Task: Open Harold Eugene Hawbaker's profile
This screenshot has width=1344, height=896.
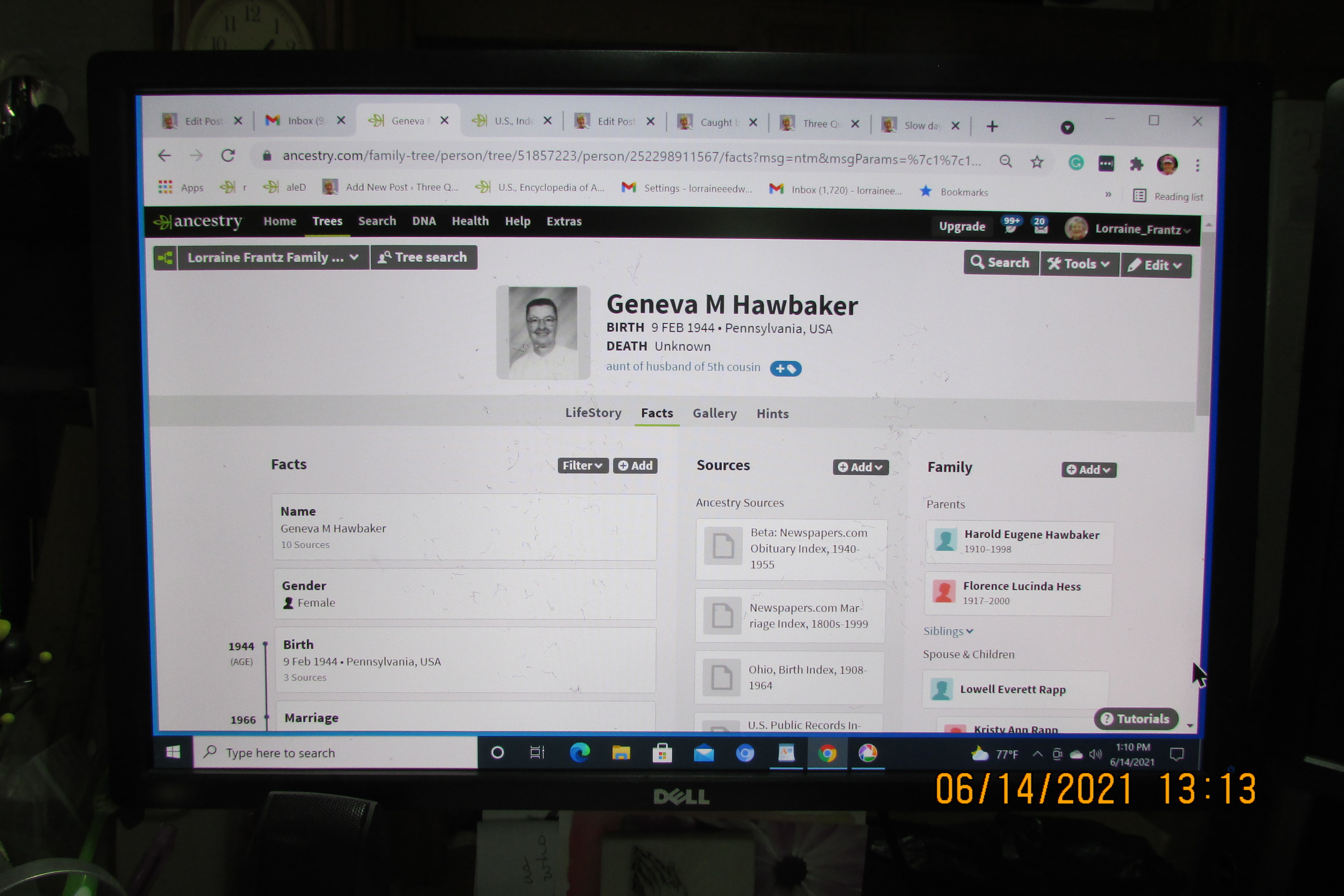Action: (x=1031, y=535)
